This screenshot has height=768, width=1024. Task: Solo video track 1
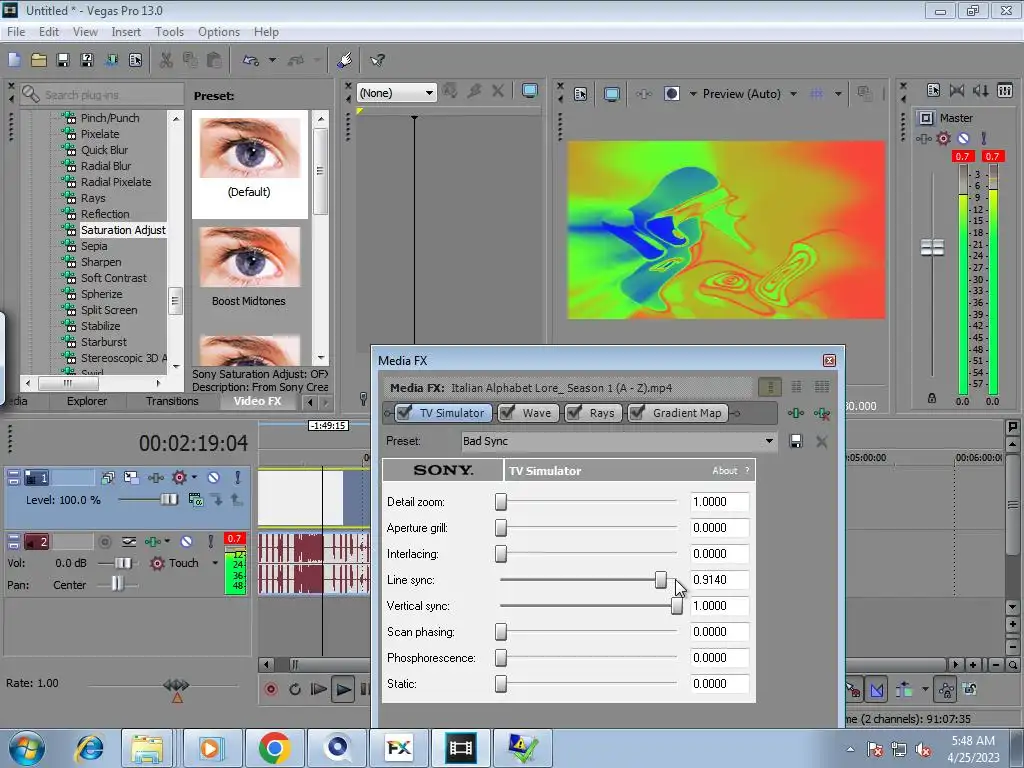[x=238, y=477]
